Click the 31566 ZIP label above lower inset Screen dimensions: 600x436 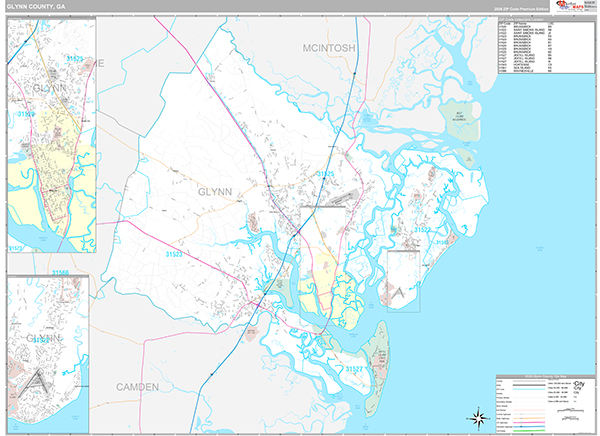(x=60, y=272)
